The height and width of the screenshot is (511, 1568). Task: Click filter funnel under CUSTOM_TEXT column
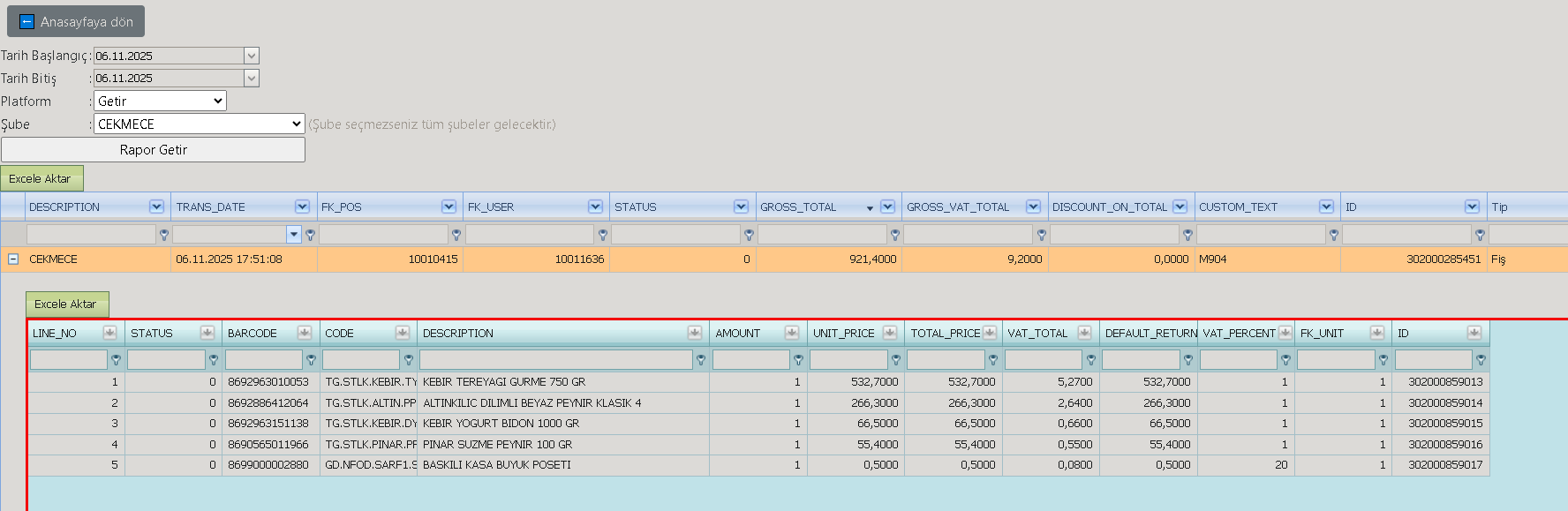click(1333, 235)
